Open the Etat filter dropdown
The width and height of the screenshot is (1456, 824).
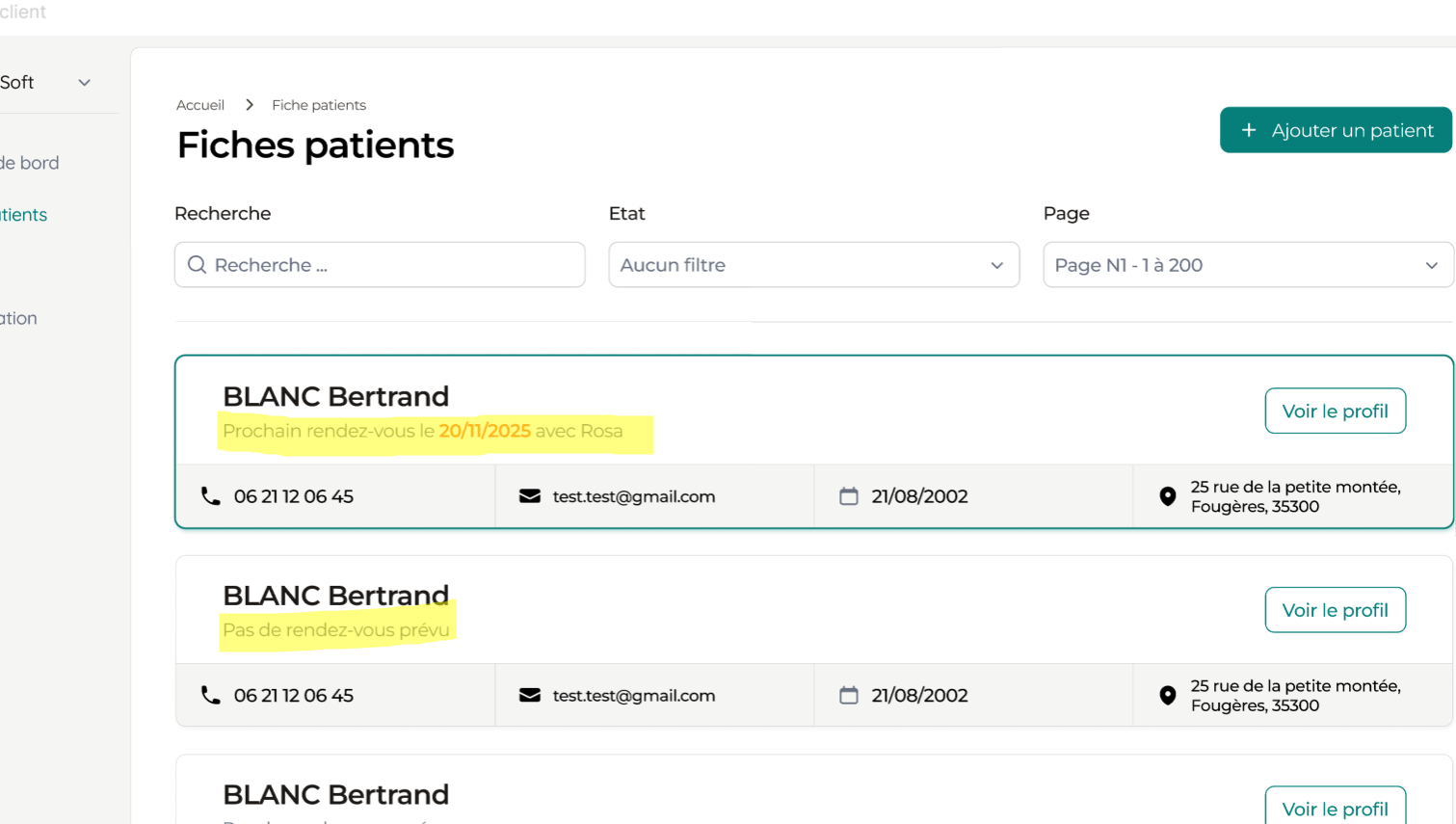coord(813,265)
